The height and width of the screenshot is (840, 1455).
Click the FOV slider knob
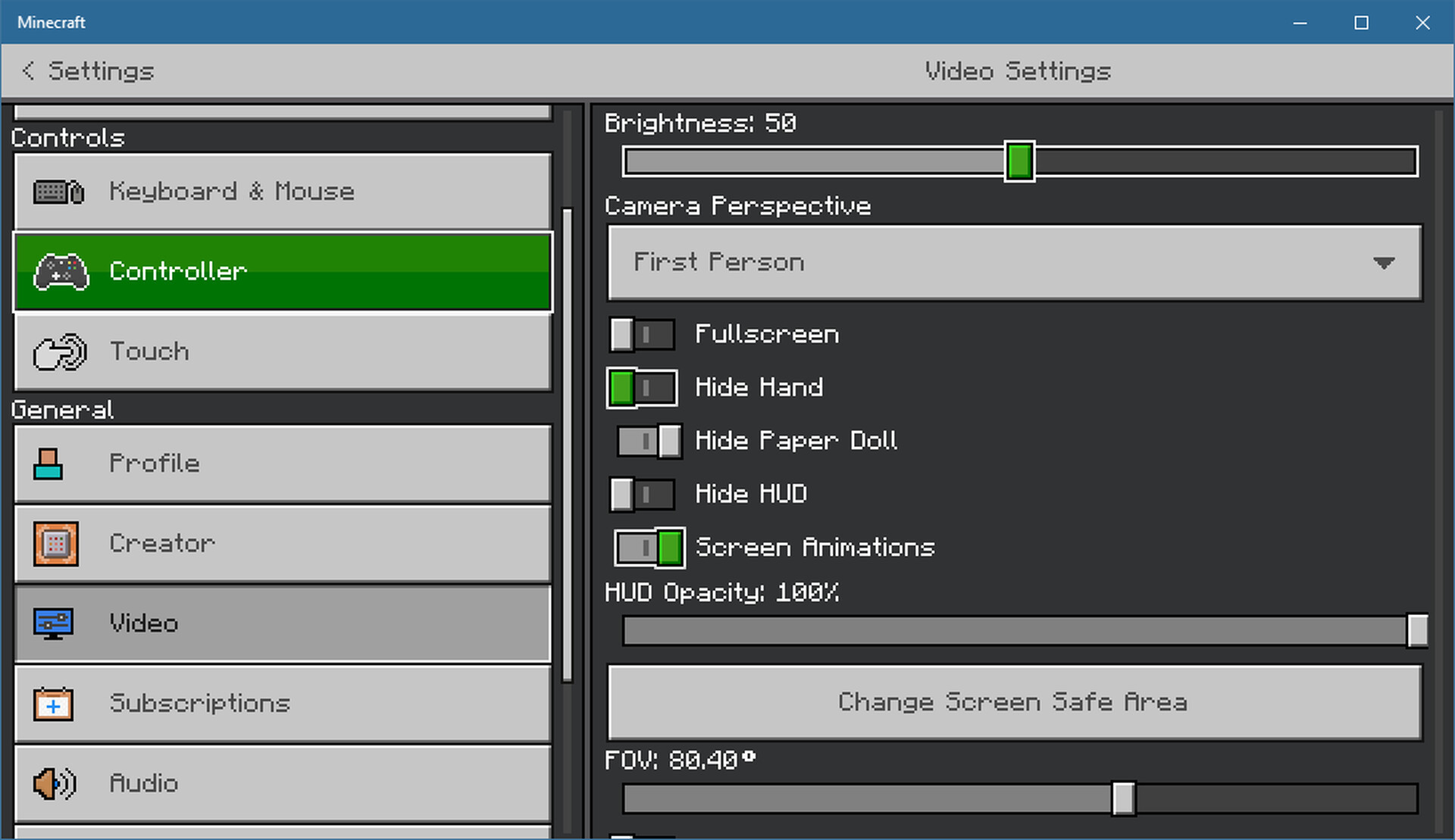(x=1123, y=798)
